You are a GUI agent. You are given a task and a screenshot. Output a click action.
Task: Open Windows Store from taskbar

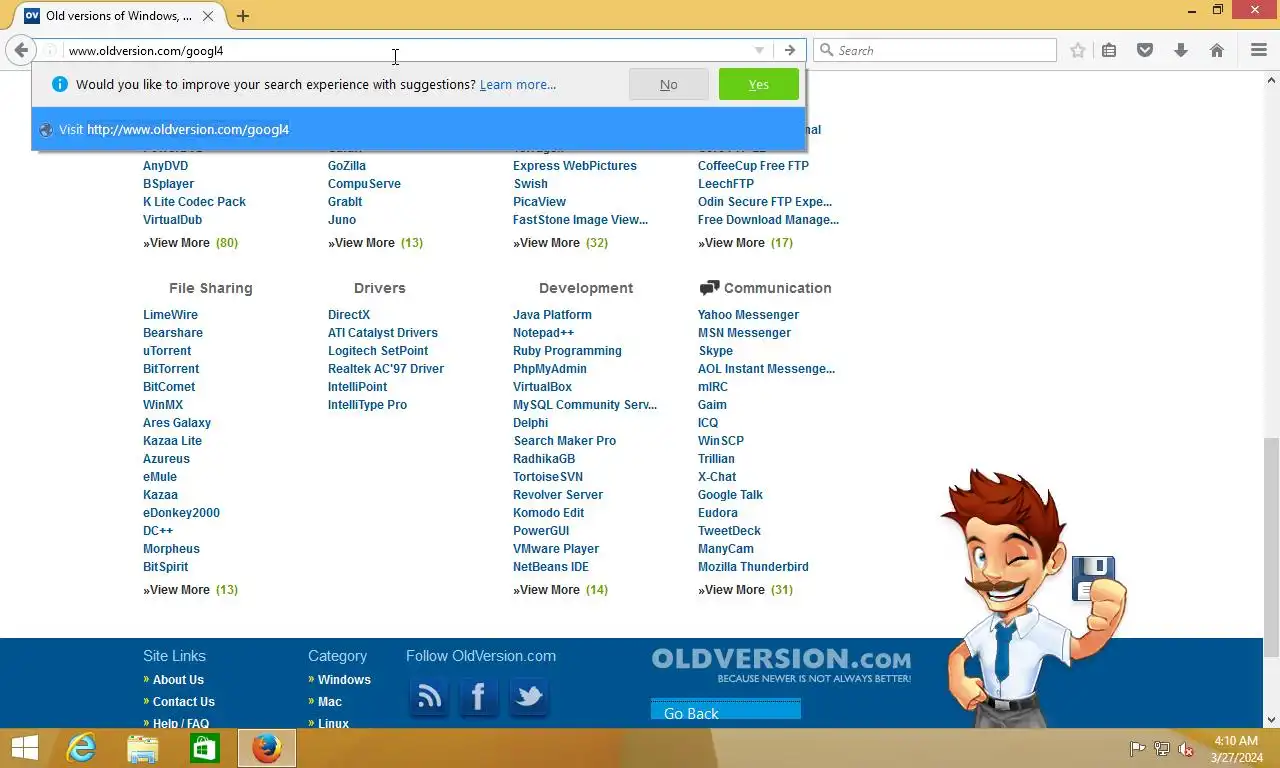(205, 748)
